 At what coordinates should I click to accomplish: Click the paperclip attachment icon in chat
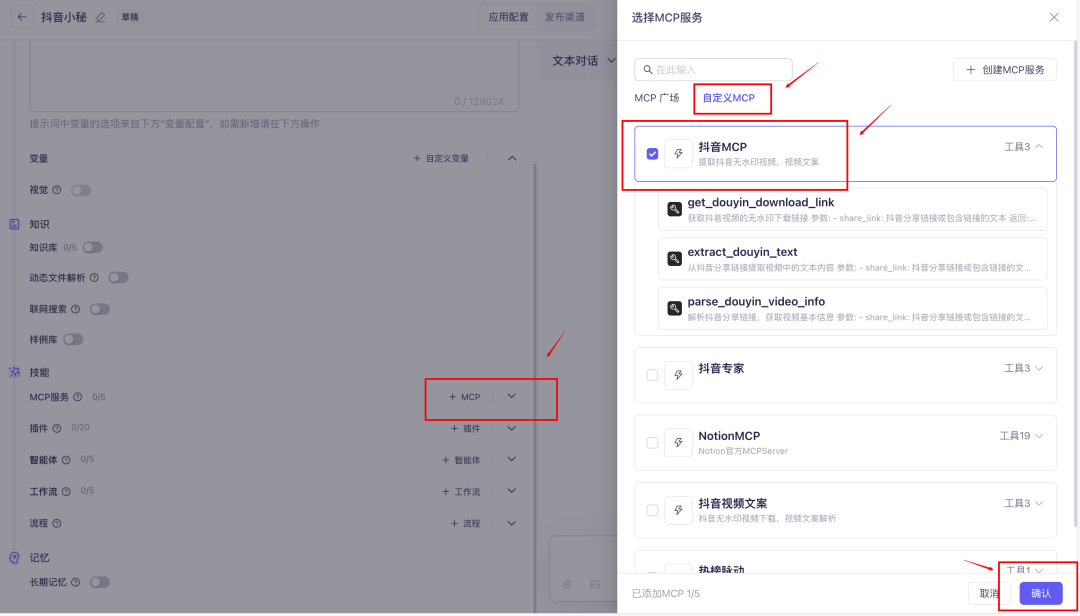tap(567, 584)
